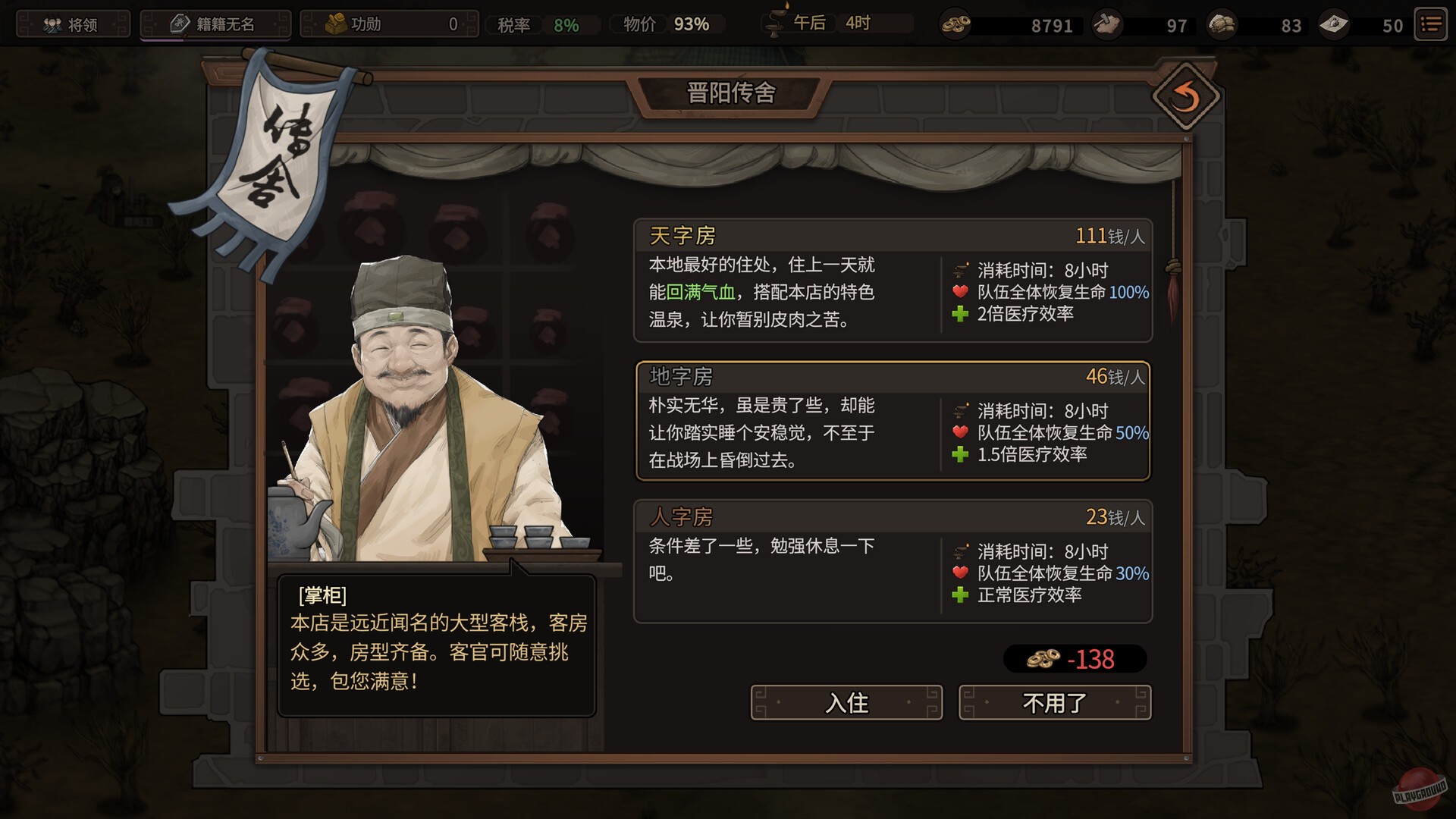
Task: Select the 人字房 room option
Action: 893,561
